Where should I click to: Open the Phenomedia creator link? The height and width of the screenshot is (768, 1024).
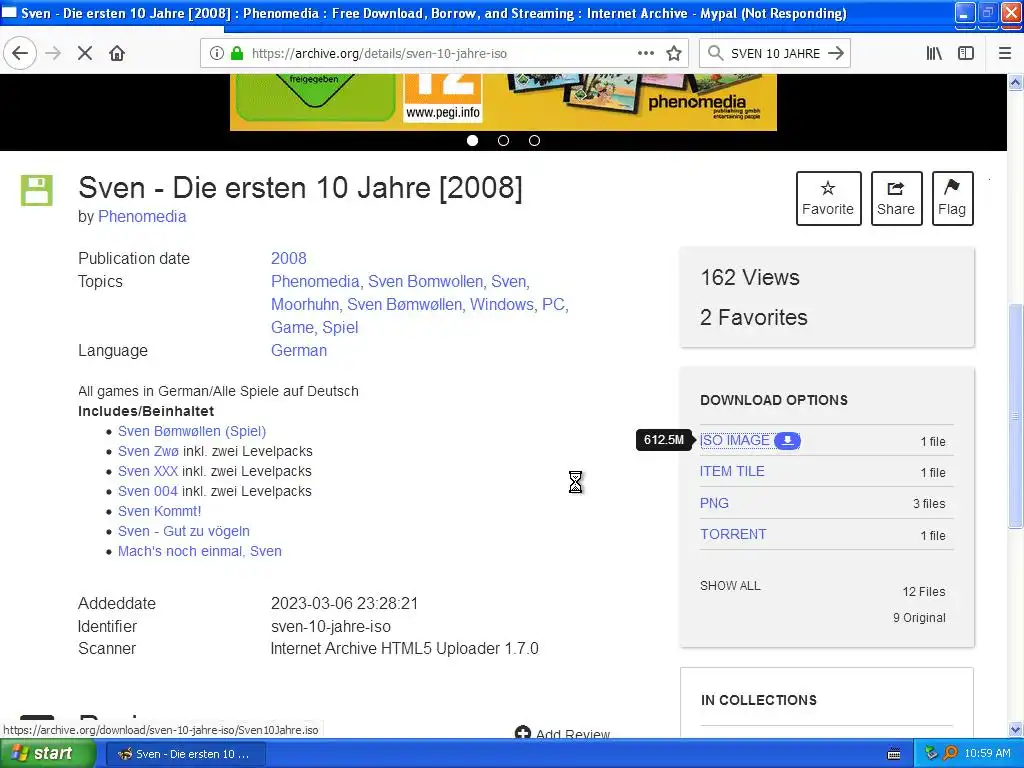point(142,216)
